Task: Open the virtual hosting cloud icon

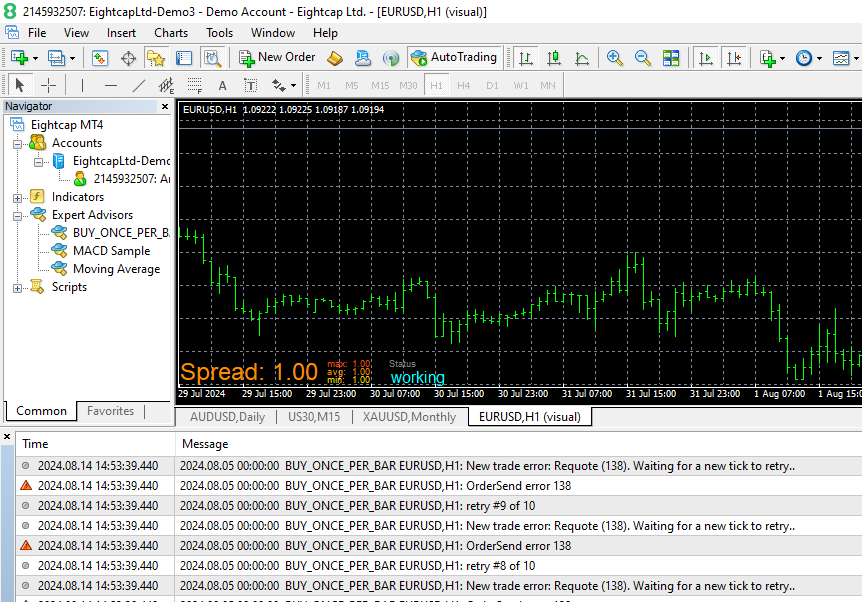Action: click(x=363, y=58)
